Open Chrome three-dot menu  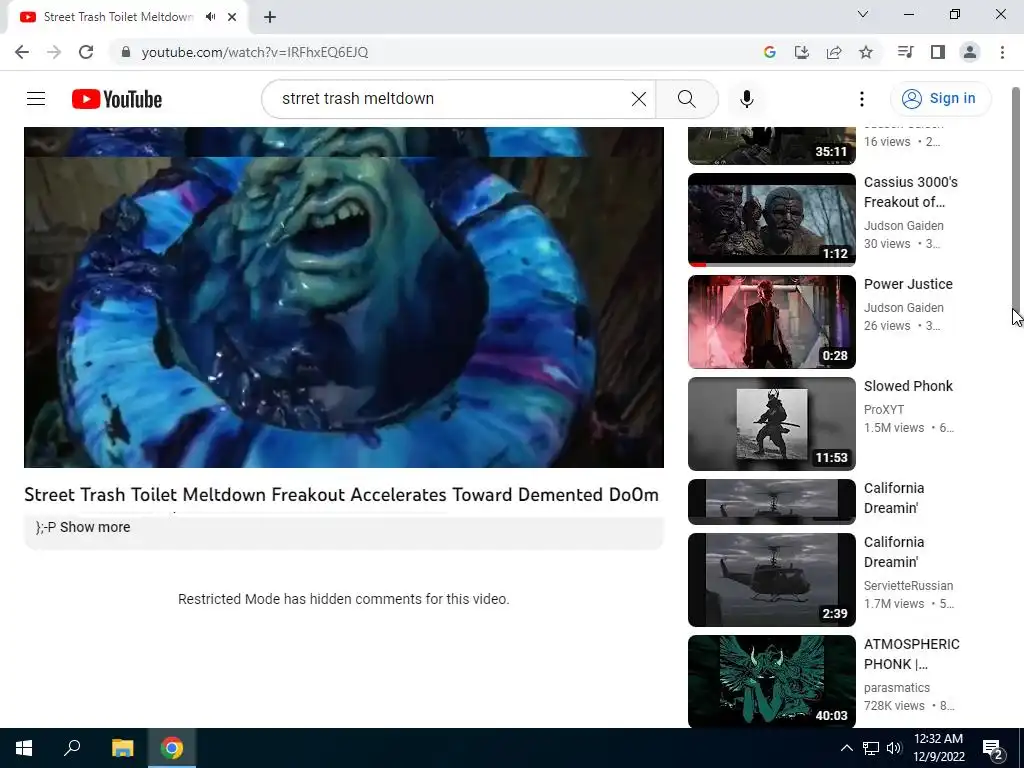click(1002, 52)
